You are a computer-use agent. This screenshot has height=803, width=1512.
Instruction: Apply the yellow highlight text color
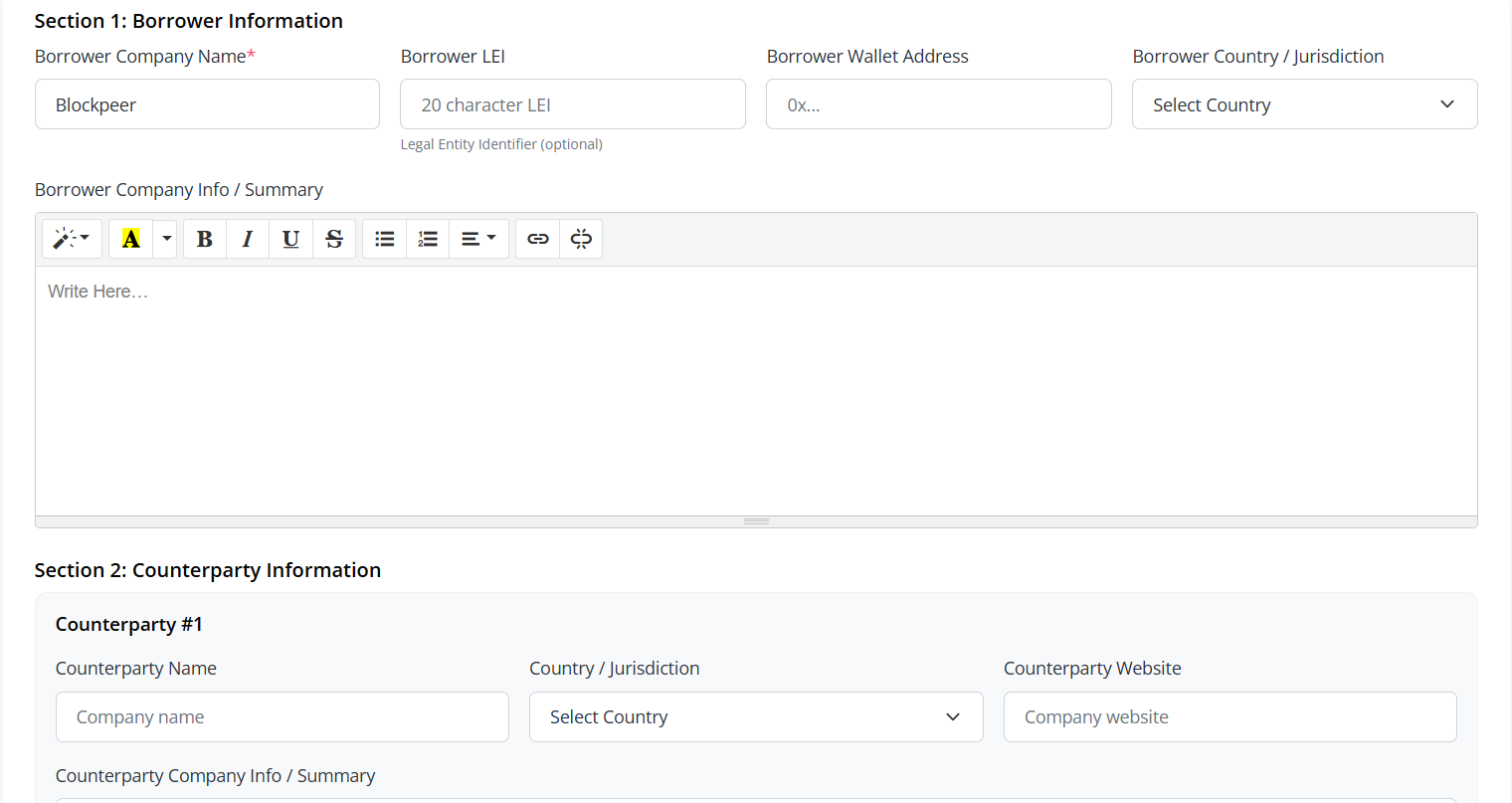click(130, 239)
